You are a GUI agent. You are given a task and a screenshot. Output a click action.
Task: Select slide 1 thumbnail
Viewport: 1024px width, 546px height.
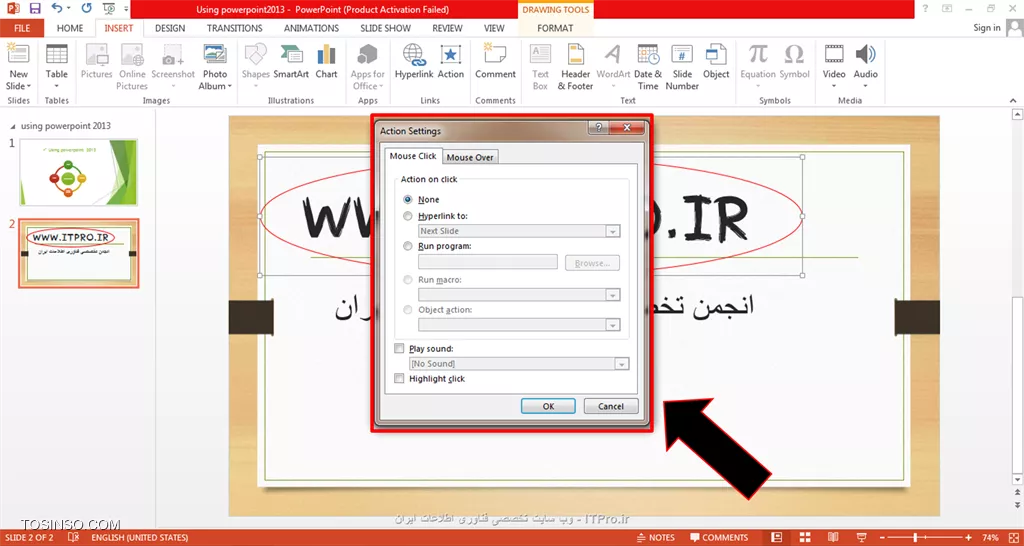(x=78, y=171)
